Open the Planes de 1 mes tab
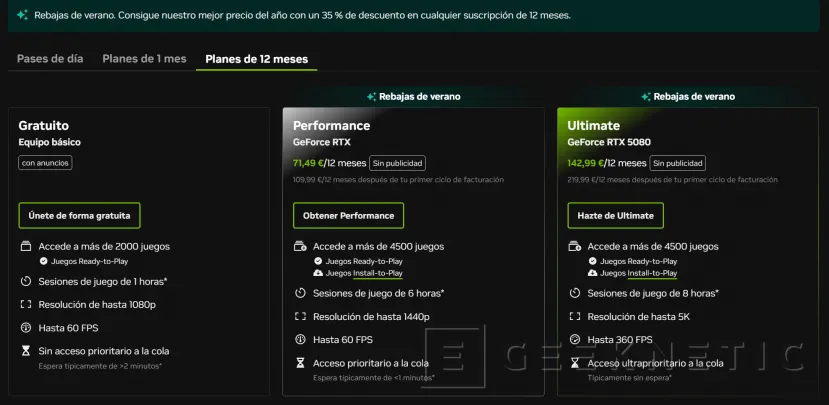This screenshot has height=405, width=829. (x=144, y=59)
